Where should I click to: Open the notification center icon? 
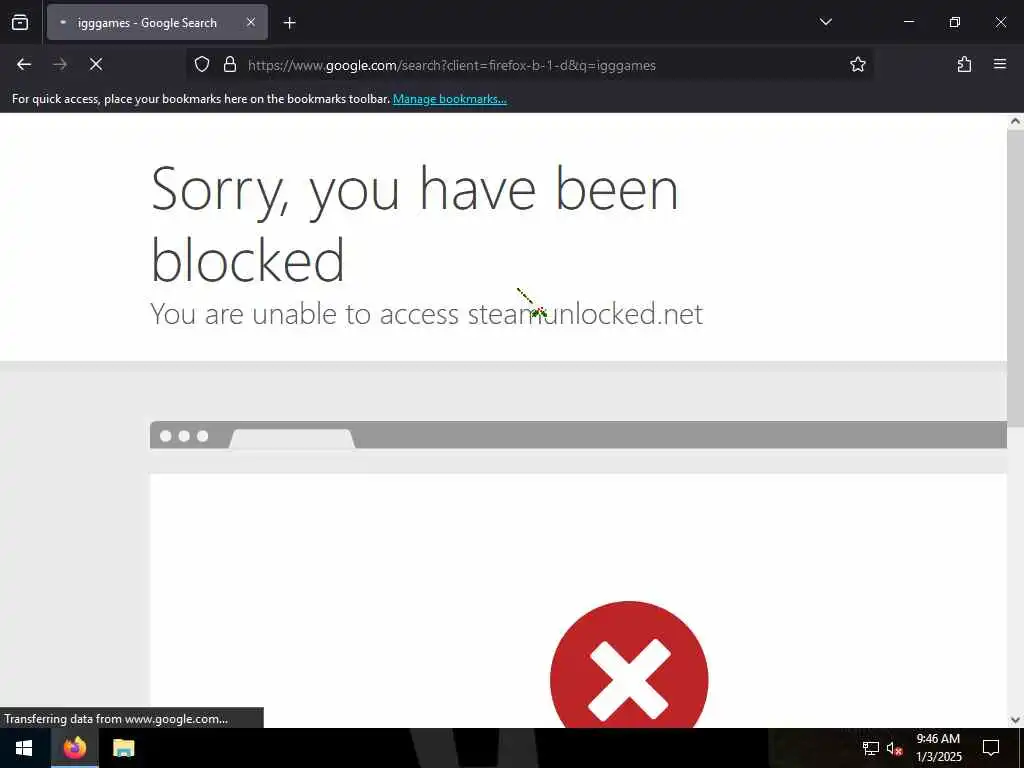991,748
